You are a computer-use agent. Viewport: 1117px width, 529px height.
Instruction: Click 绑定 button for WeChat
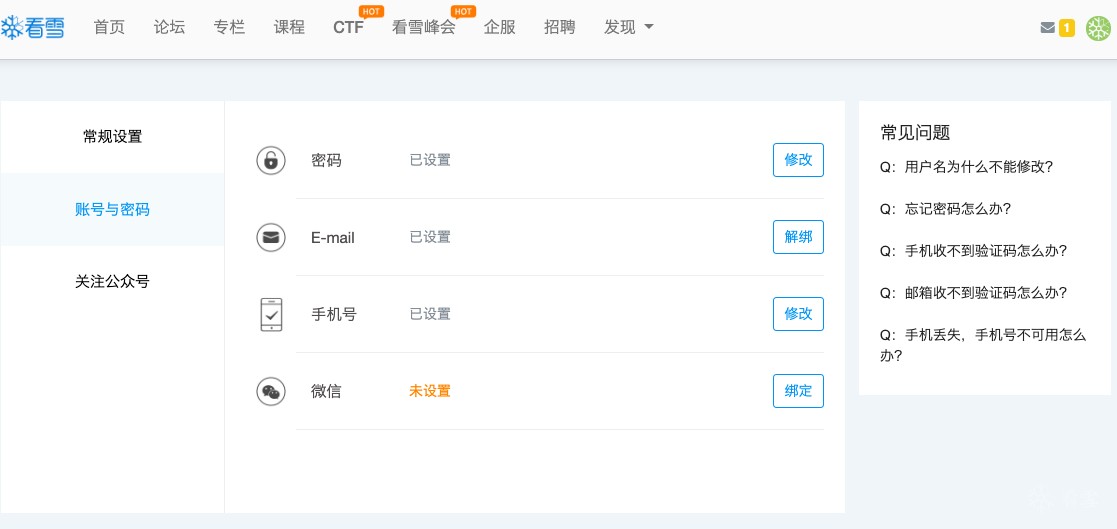[x=798, y=391]
